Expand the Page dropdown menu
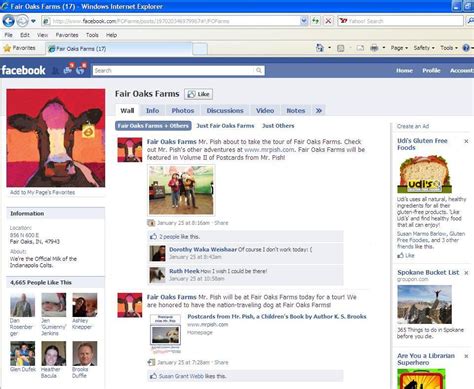The height and width of the screenshot is (389, 474). [x=399, y=48]
